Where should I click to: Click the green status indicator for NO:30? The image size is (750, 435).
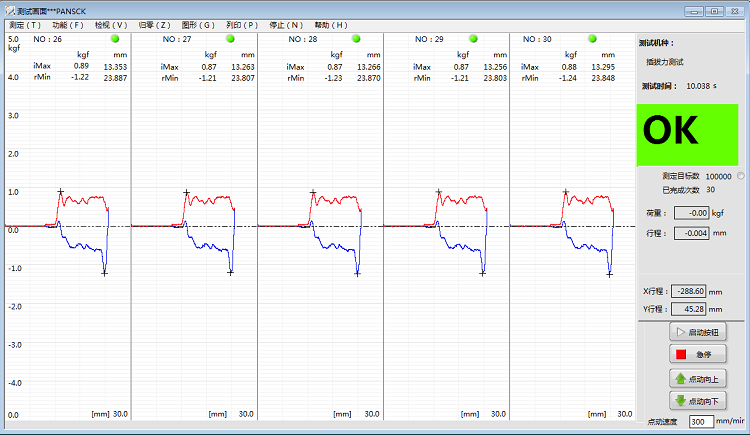tap(592, 39)
